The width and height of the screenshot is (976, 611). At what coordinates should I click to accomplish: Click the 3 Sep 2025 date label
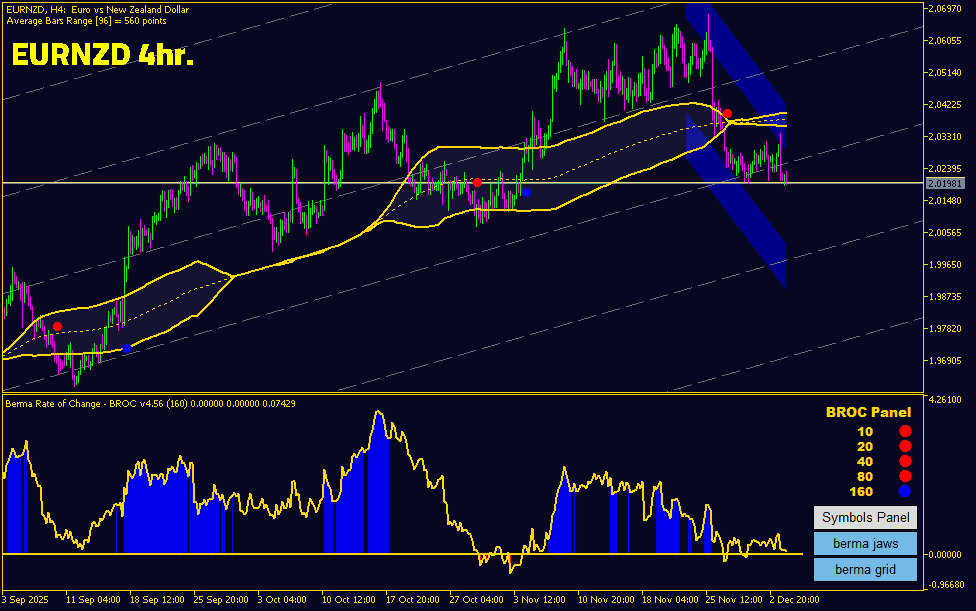[25, 600]
